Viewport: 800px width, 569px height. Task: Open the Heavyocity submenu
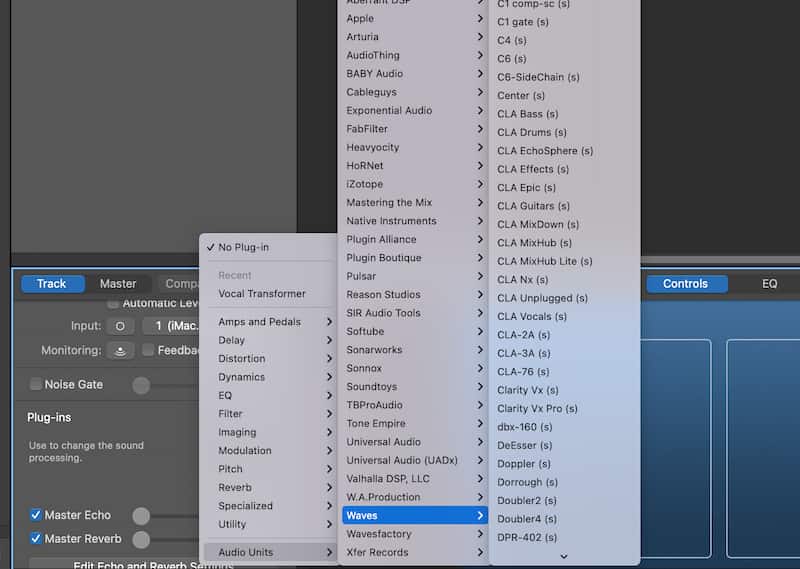coord(414,147)
